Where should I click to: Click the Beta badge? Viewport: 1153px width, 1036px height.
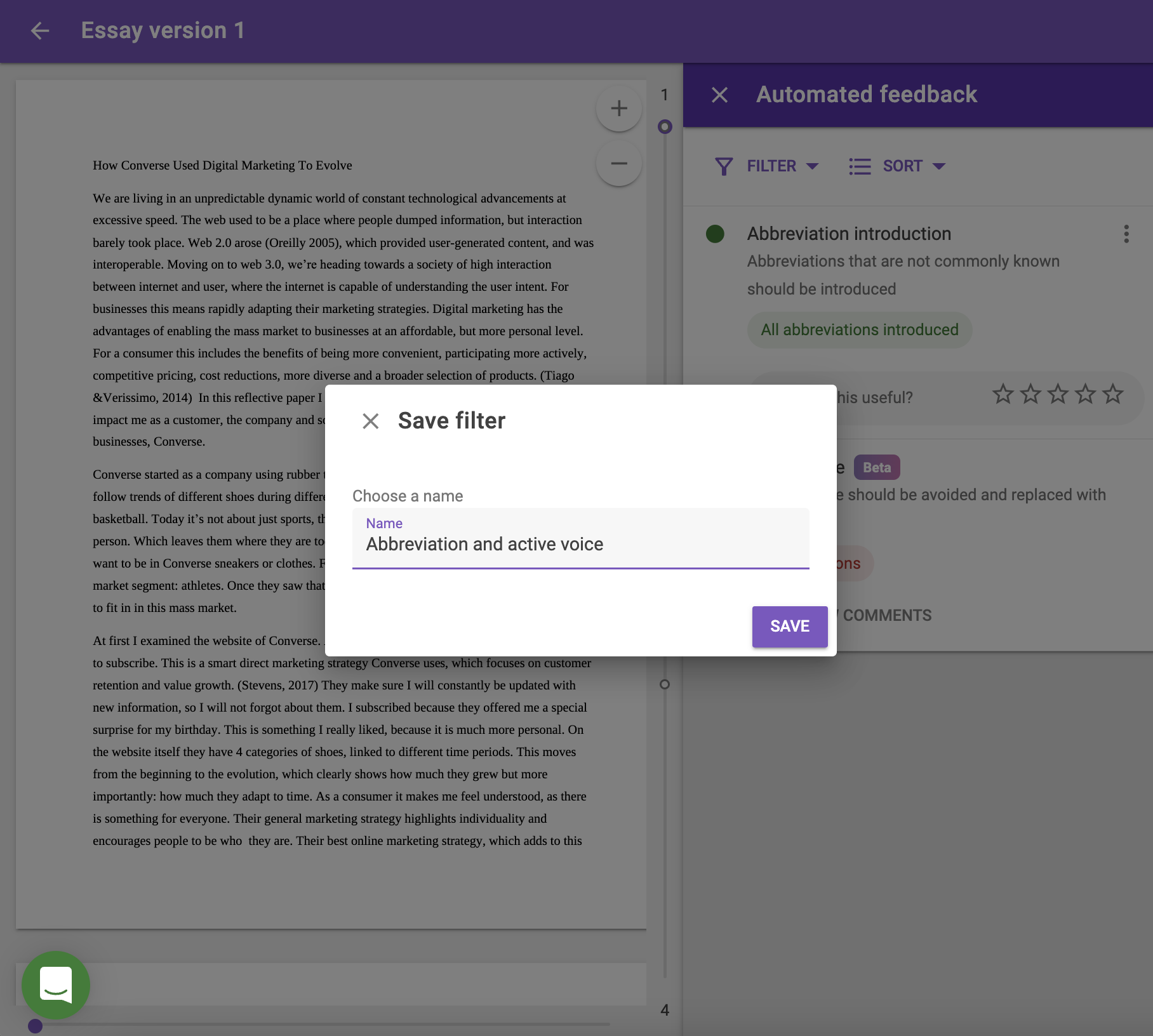click(877, 467)
